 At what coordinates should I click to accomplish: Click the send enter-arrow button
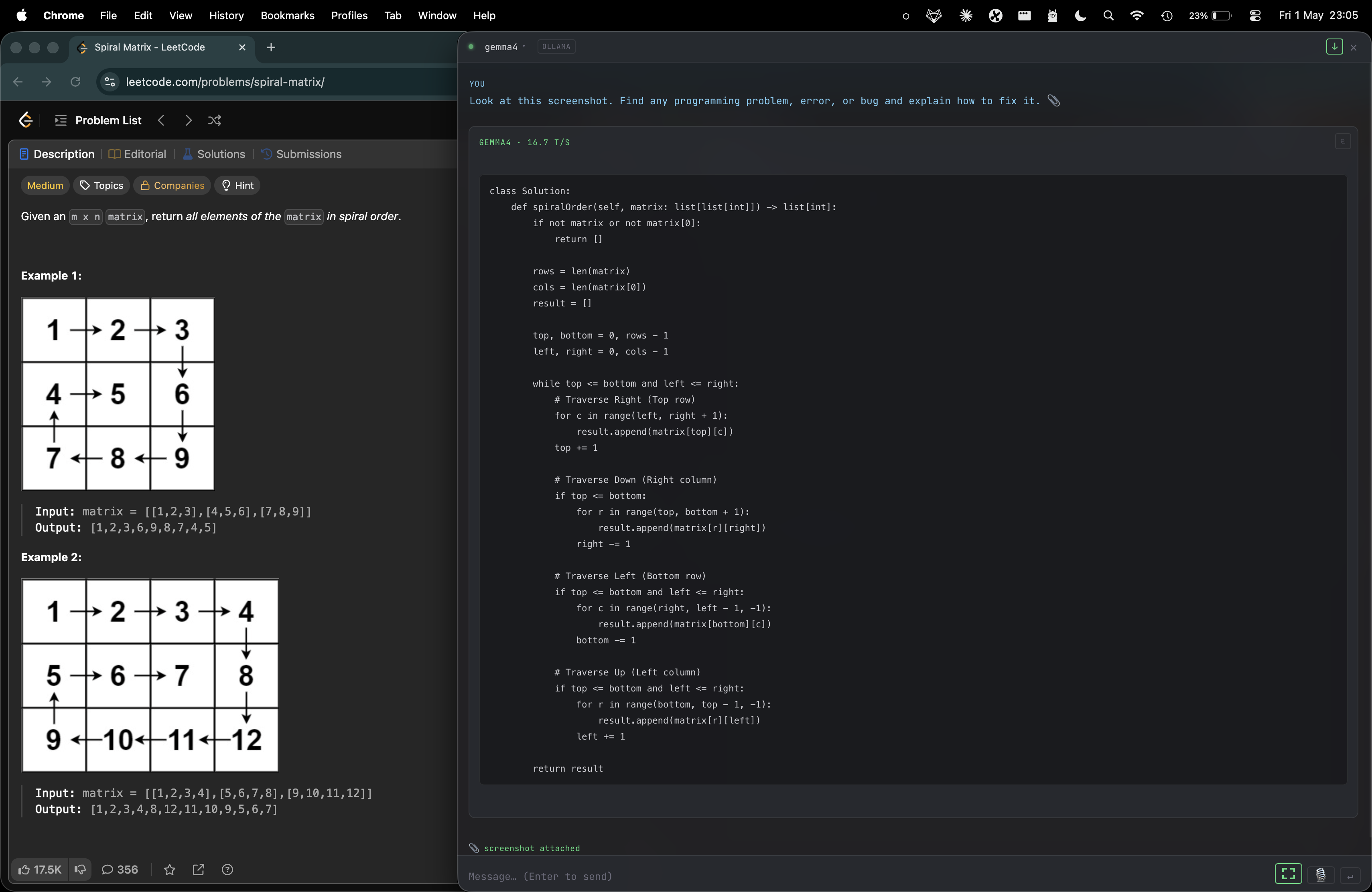coord(1350,876)
